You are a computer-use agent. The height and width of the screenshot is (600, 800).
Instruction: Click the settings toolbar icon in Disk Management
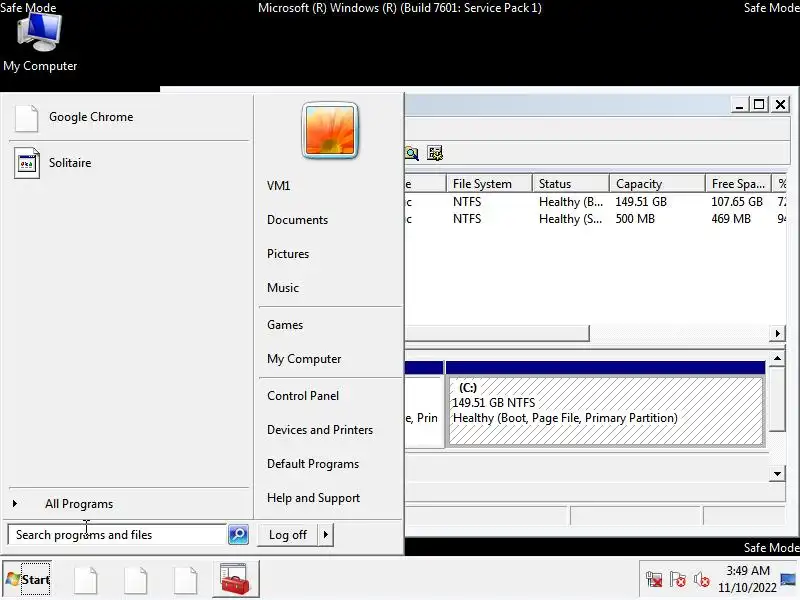tap(435, 153)
